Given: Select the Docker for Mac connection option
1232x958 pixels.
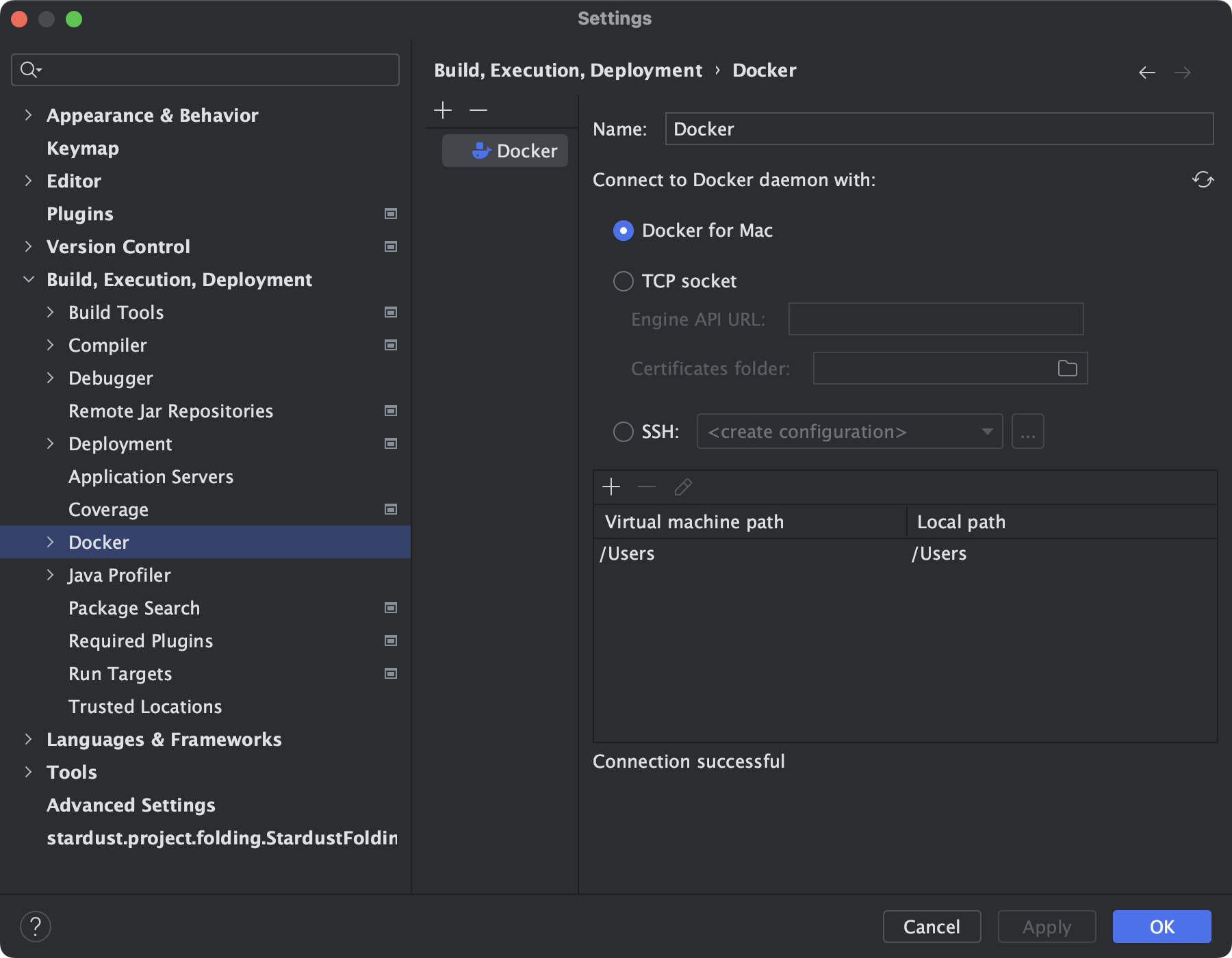Looking at the screenshot, I should (x=623, y=231).
